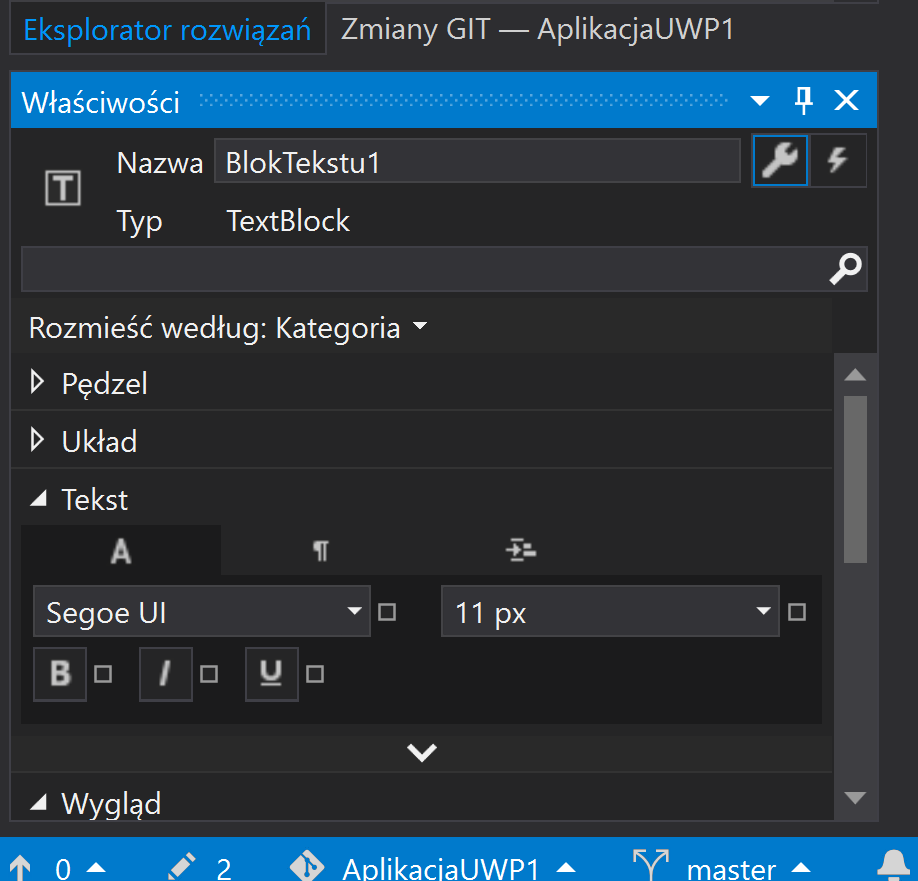Viewport: 918px width, 881px height.
Task: Click property marker next to Underline
Action: [x=315, y=674]
